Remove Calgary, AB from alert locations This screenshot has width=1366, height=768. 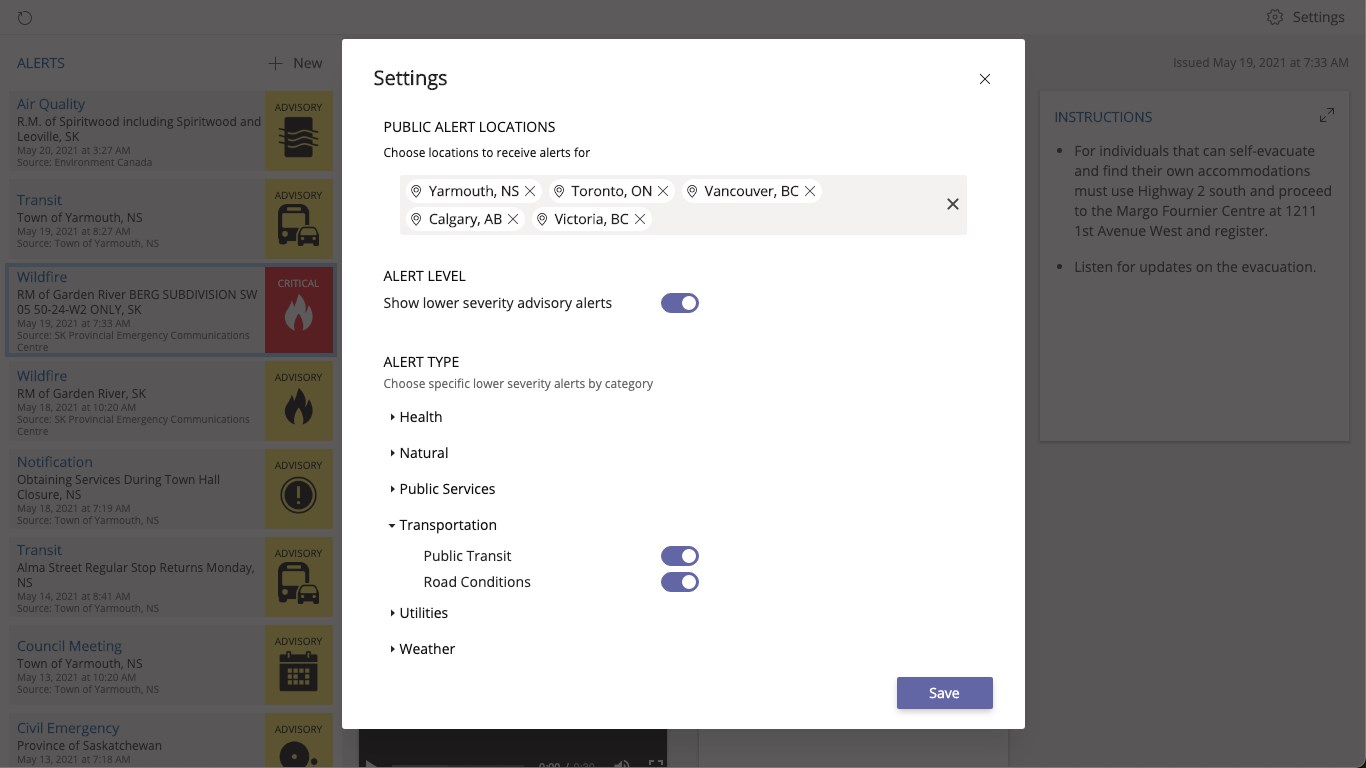coord(513,219)
